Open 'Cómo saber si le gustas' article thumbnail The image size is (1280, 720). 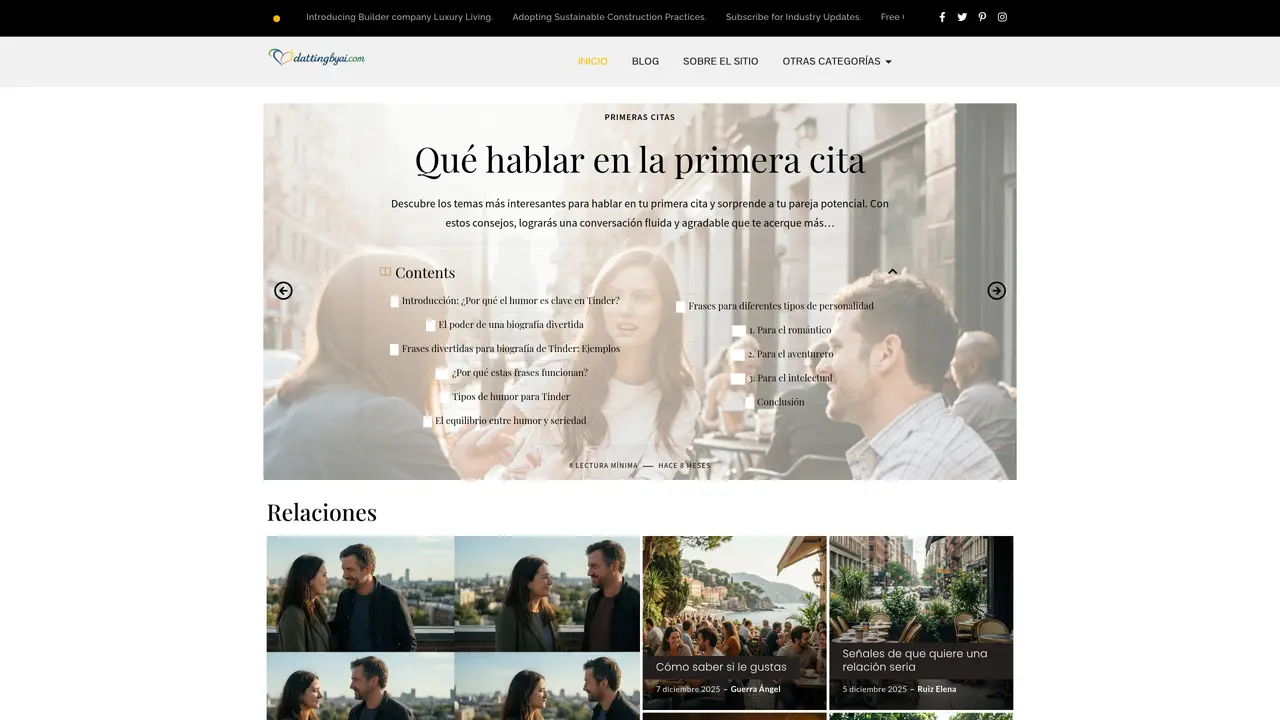point(734,623)
